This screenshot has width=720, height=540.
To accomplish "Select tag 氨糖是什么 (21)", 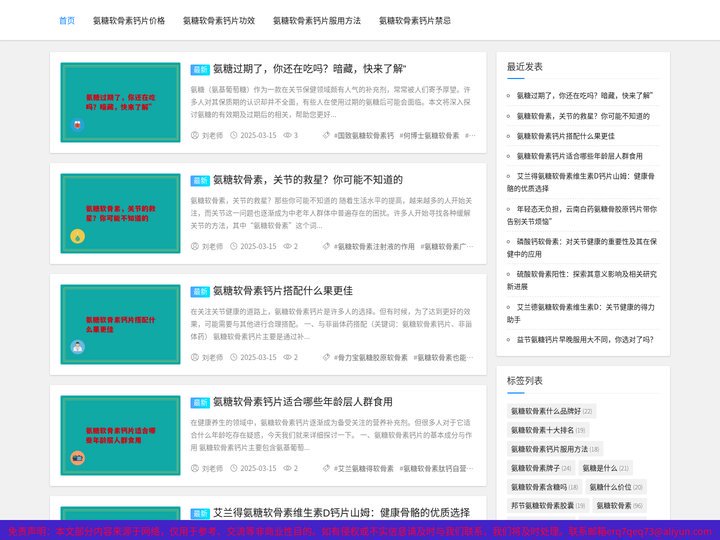I will click(x=606, y=468).
